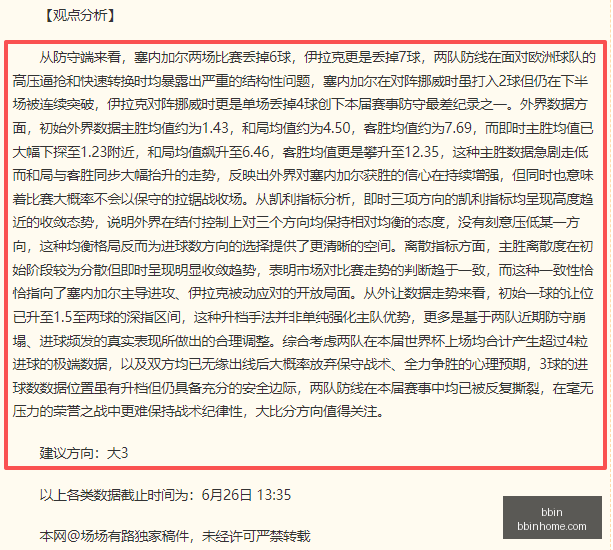Click the line starting 球数数据位置虽有升档
The width and height of the screenshot is (613, 550).
point(303,388)
